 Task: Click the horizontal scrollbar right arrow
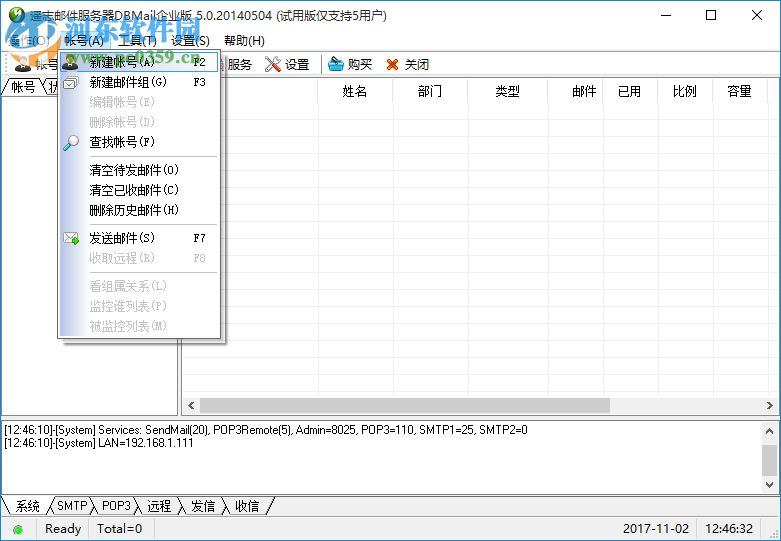pyautogui.click(x=770, y=406)
